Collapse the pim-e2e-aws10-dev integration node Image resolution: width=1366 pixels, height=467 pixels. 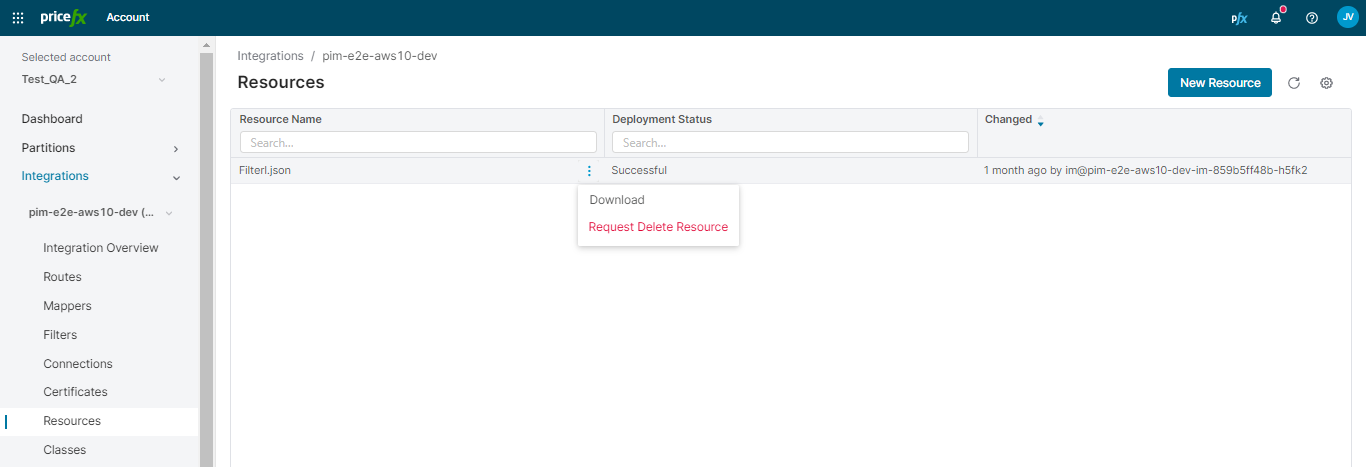(x=169, y=213)
